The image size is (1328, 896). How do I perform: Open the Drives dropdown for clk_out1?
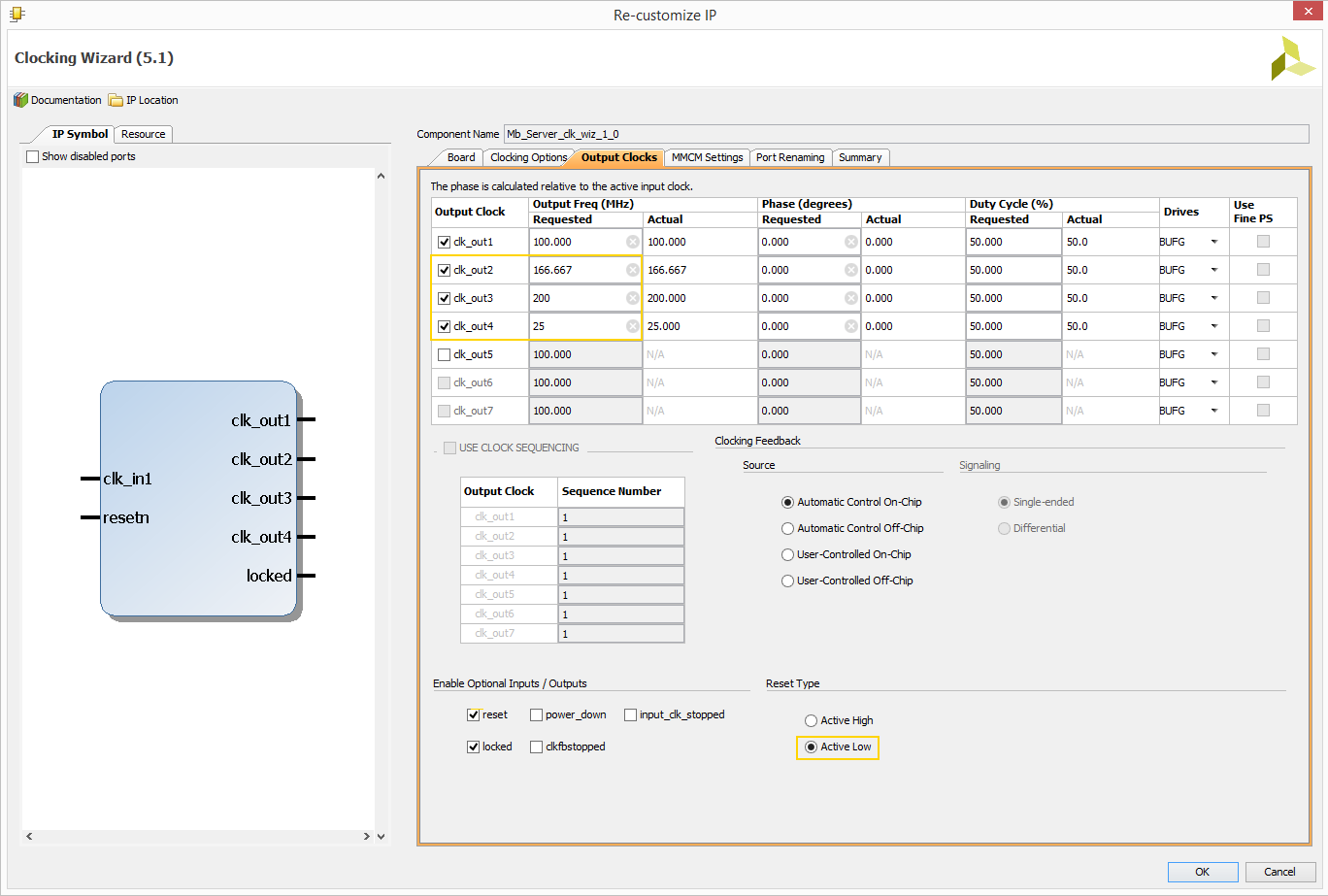point(1213,243)
